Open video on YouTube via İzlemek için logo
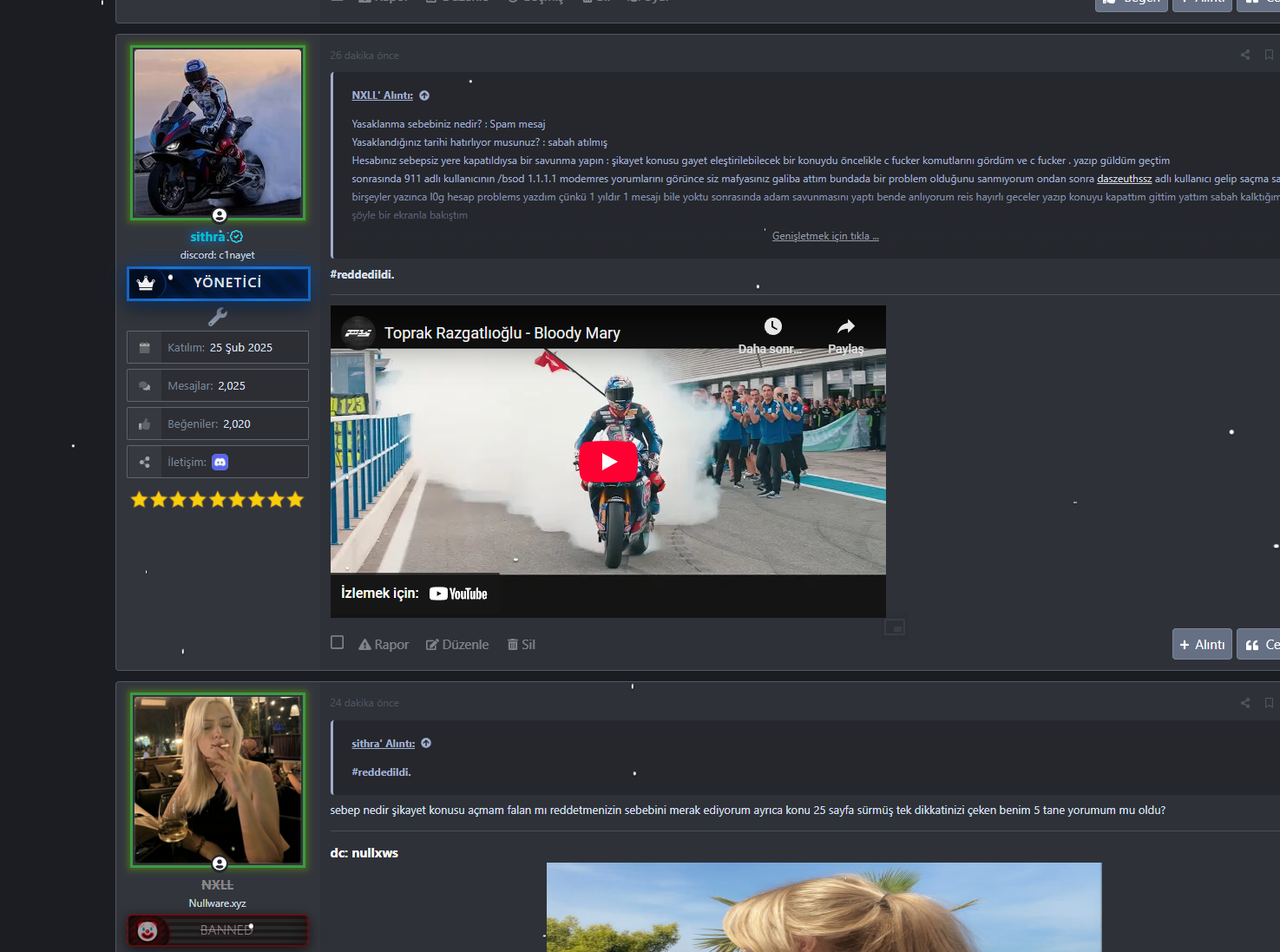 coord(458,594)
